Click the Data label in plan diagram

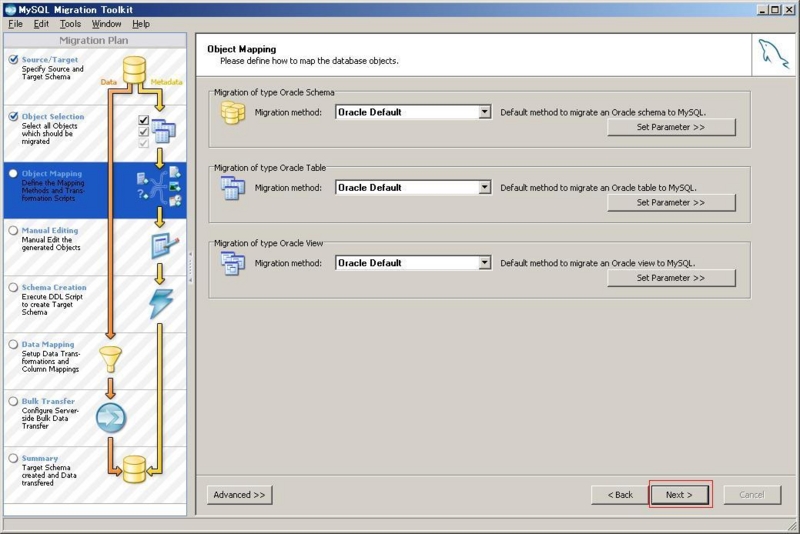(109, 82)
